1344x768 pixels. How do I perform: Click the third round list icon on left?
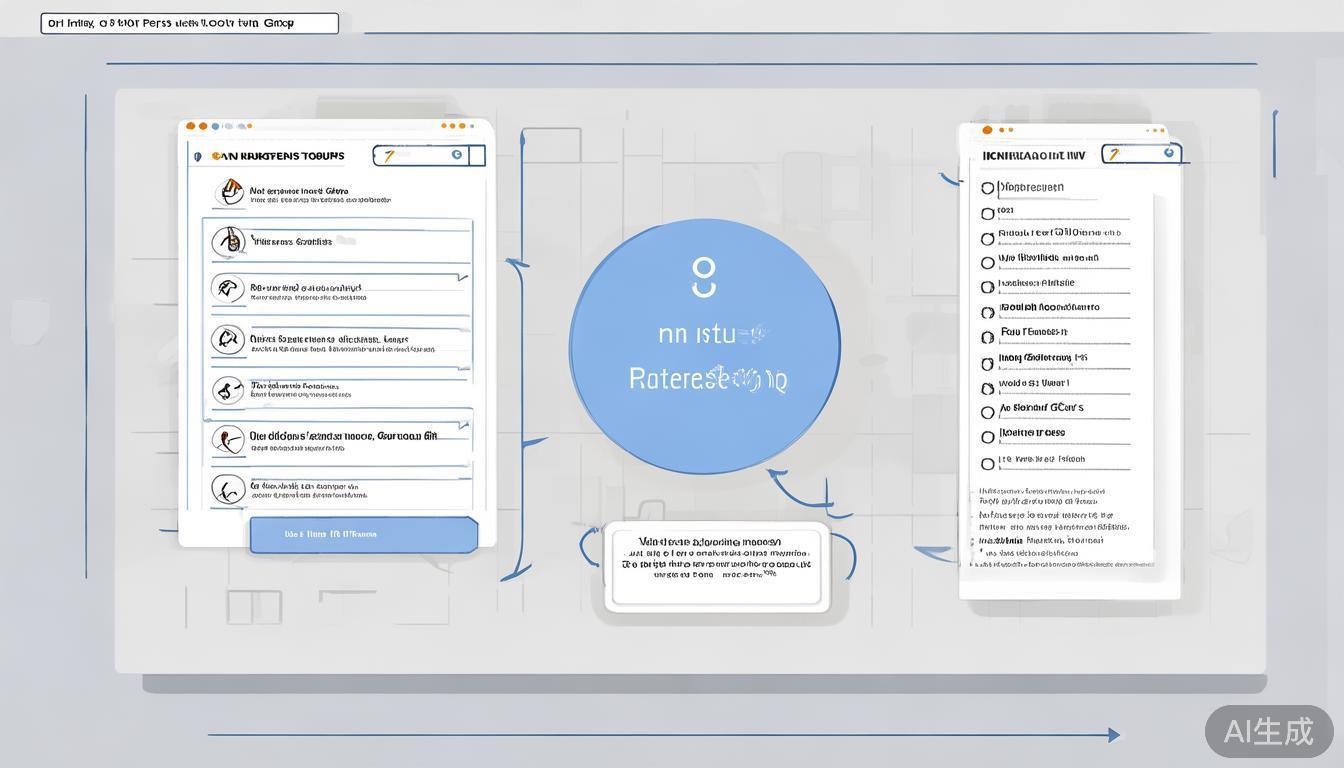click(228, 289)
